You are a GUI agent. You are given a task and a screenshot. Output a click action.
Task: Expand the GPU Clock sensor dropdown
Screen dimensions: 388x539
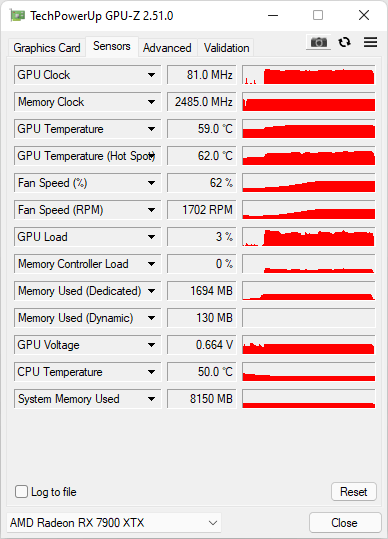pos(151,75)
